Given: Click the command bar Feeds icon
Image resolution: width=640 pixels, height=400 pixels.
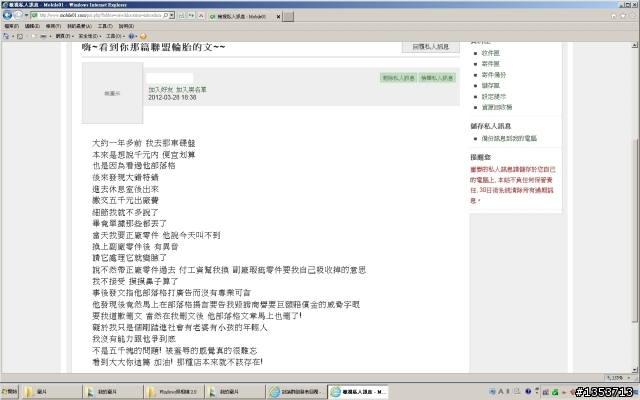Looking at the screenshot, I should coord(20,36).
